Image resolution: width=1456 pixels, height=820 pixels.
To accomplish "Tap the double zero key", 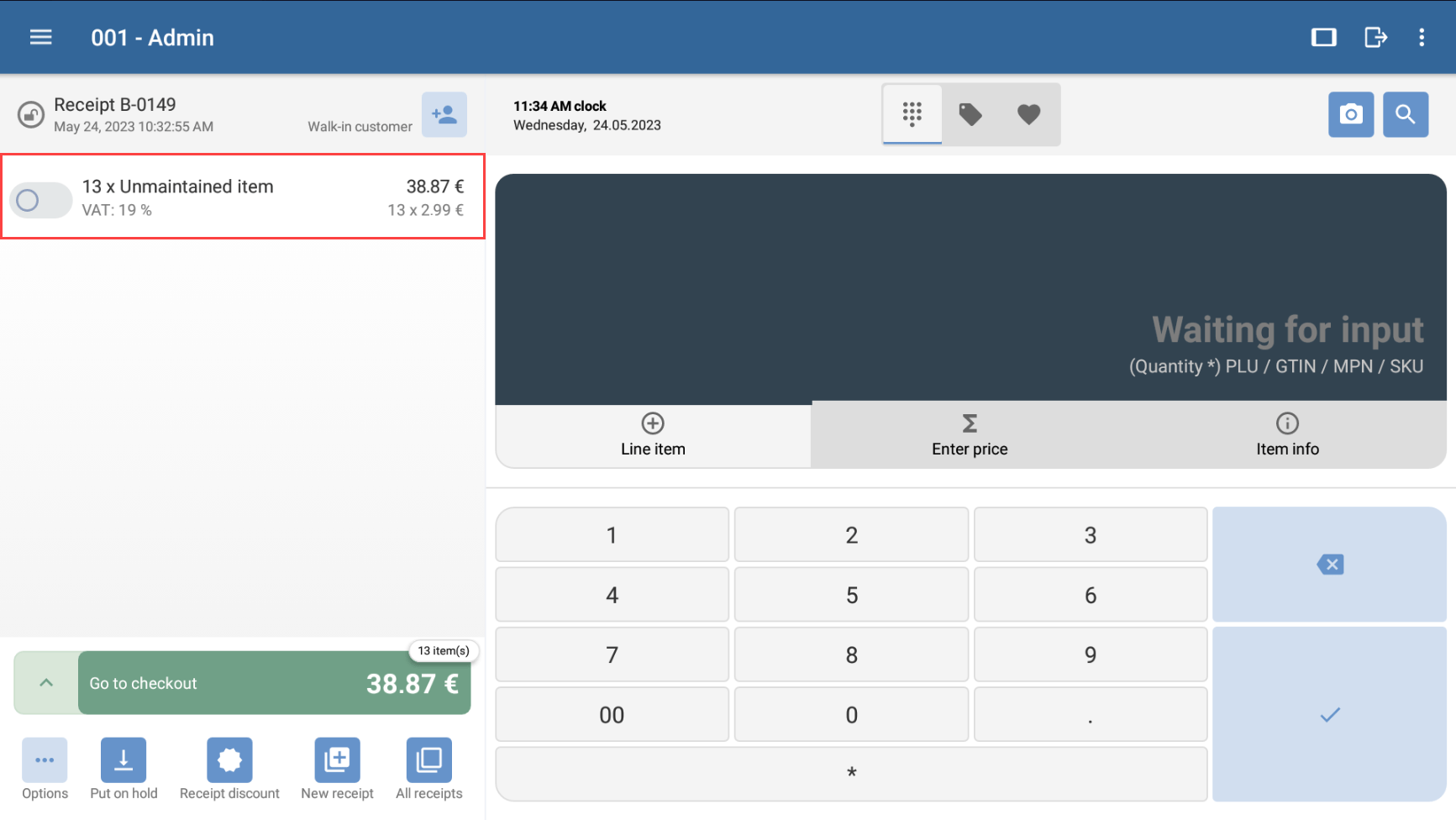I will (x=612, y=715).
